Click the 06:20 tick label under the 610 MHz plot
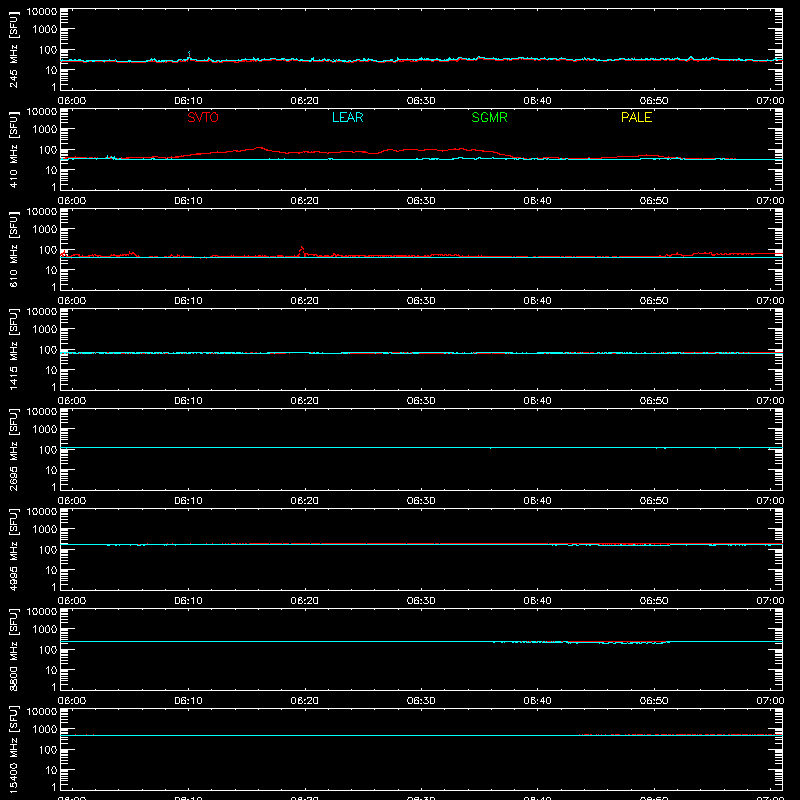800x800 pixels. click(305, 301)
